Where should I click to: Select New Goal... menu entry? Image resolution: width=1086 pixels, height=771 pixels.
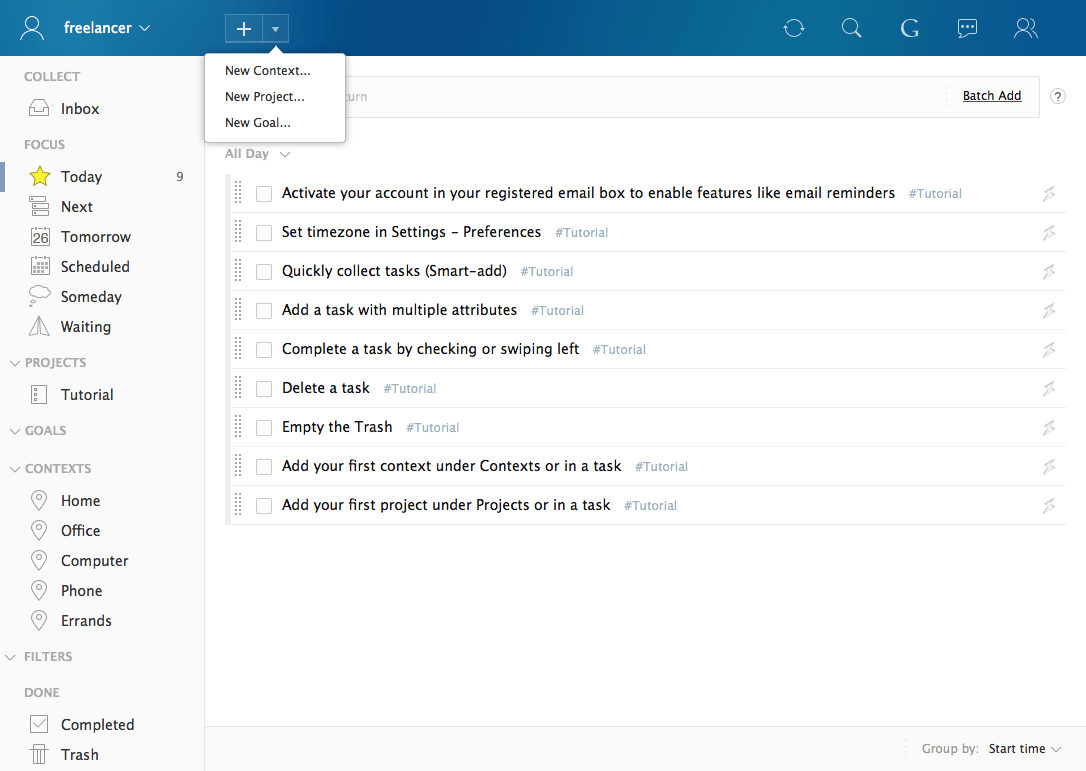point(258,123)
